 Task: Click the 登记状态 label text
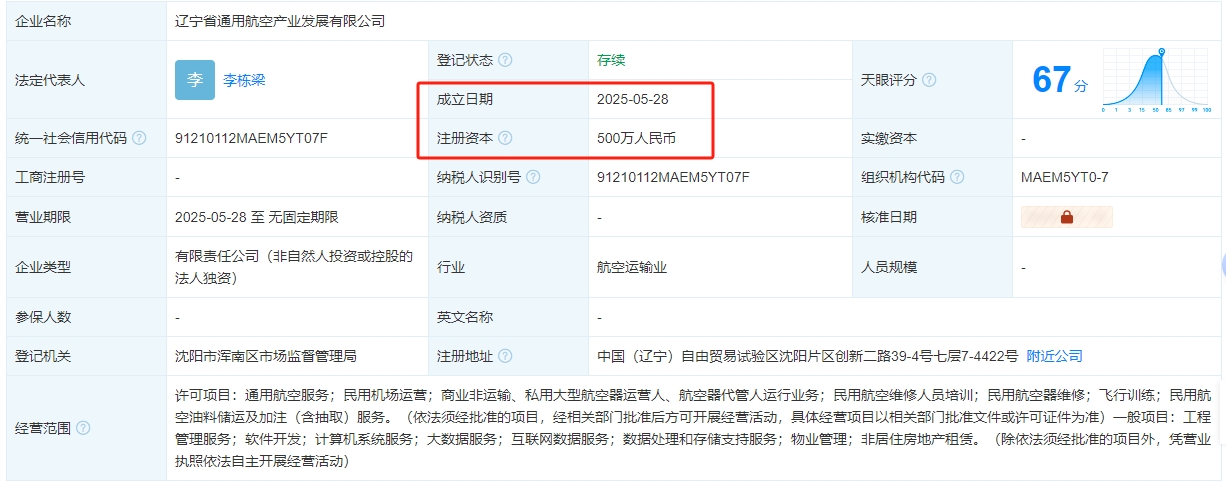(x=465, y=60)
